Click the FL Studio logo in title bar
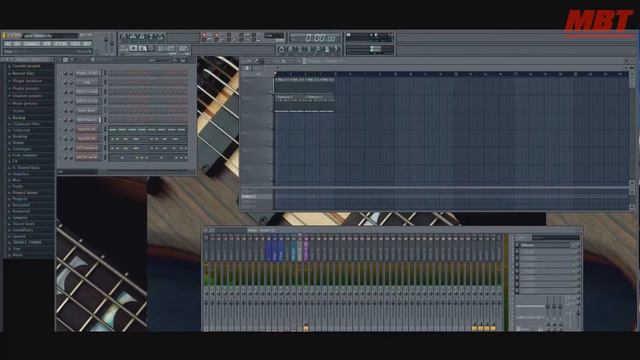 click(x=11, y=36)
